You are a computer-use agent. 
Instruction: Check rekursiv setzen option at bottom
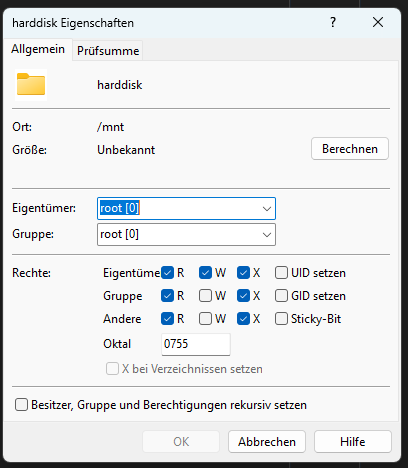point(21,405)
